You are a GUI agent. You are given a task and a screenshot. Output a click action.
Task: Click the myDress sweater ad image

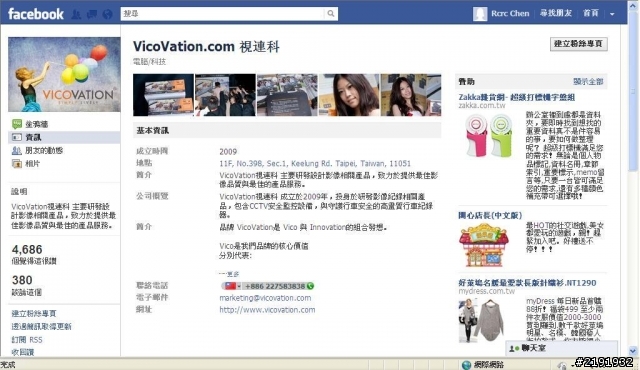[481, 320]
